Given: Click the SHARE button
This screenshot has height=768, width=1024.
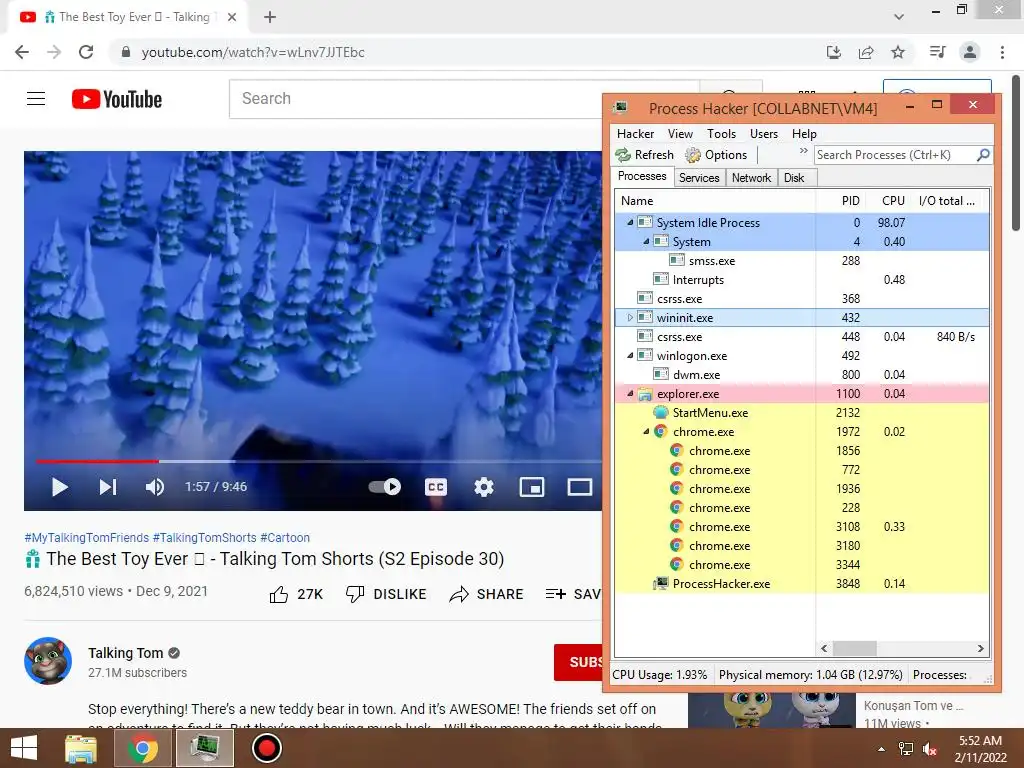Looking at the screenshot, I should 487,594.
